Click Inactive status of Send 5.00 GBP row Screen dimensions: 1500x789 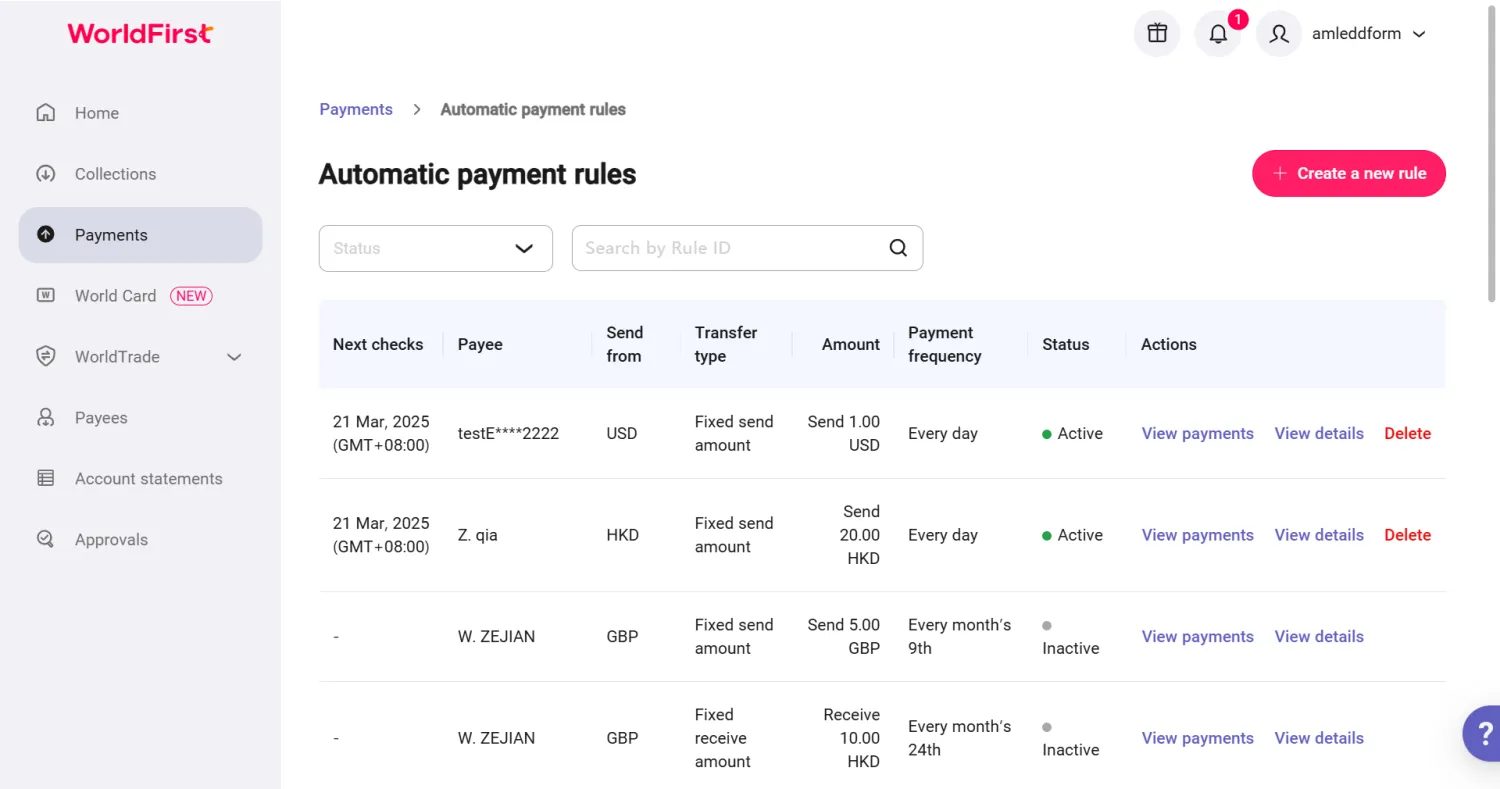tap(1070, 637)
